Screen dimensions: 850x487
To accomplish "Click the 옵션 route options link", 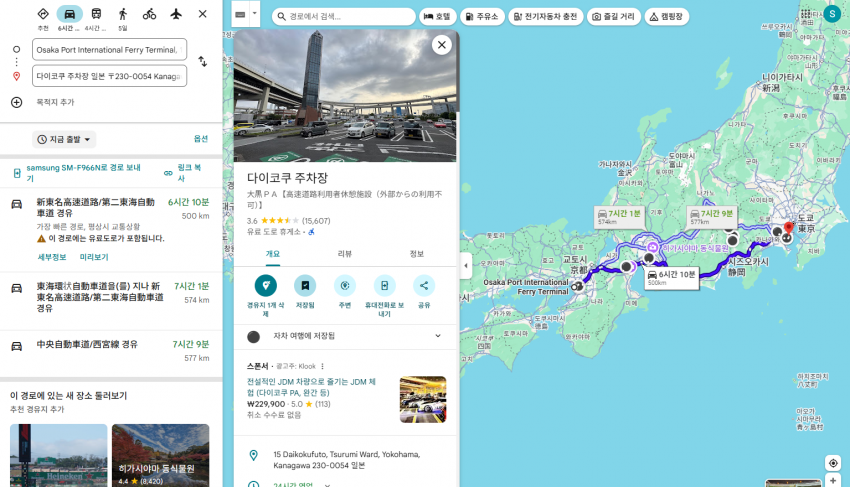I will [200, 139].
